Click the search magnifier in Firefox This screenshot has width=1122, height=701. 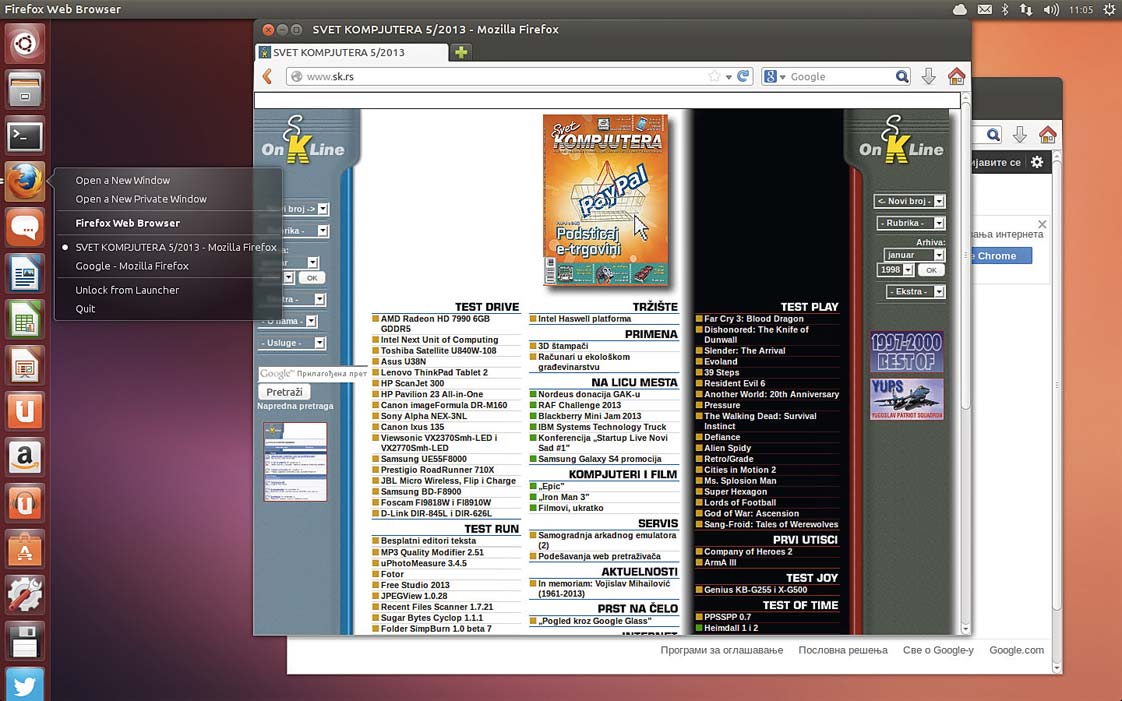902,76
